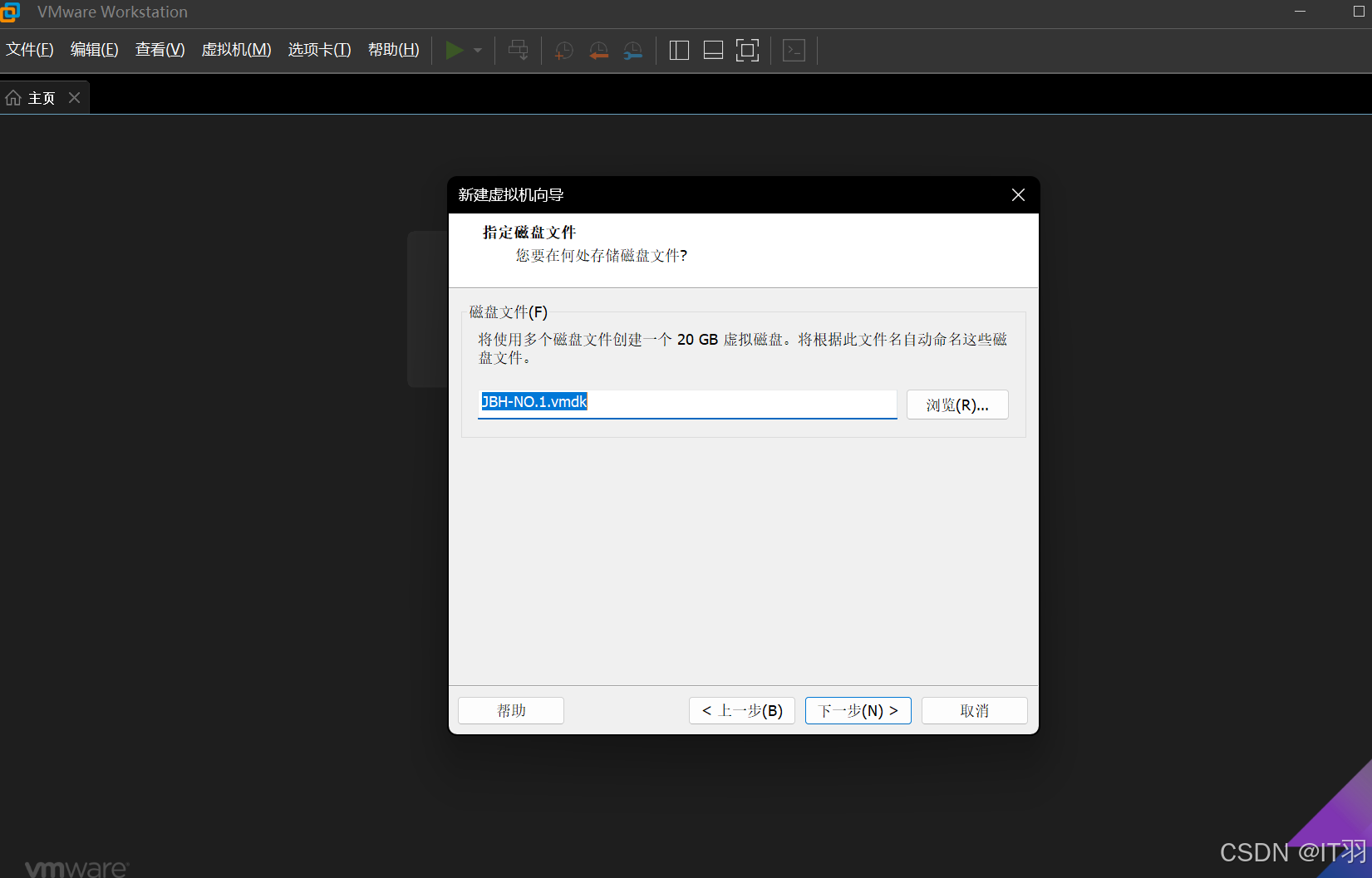
Task: Open the 选项卡(T) menu
Action: point(319,50)
